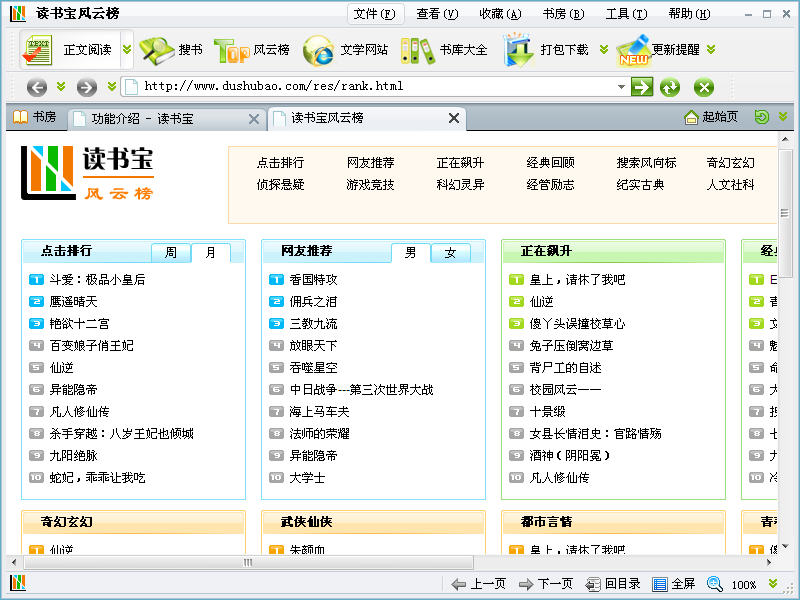Click the horizontal scrollbar thumb
This screenshot has width=800, height=600.
pos(248,563)
